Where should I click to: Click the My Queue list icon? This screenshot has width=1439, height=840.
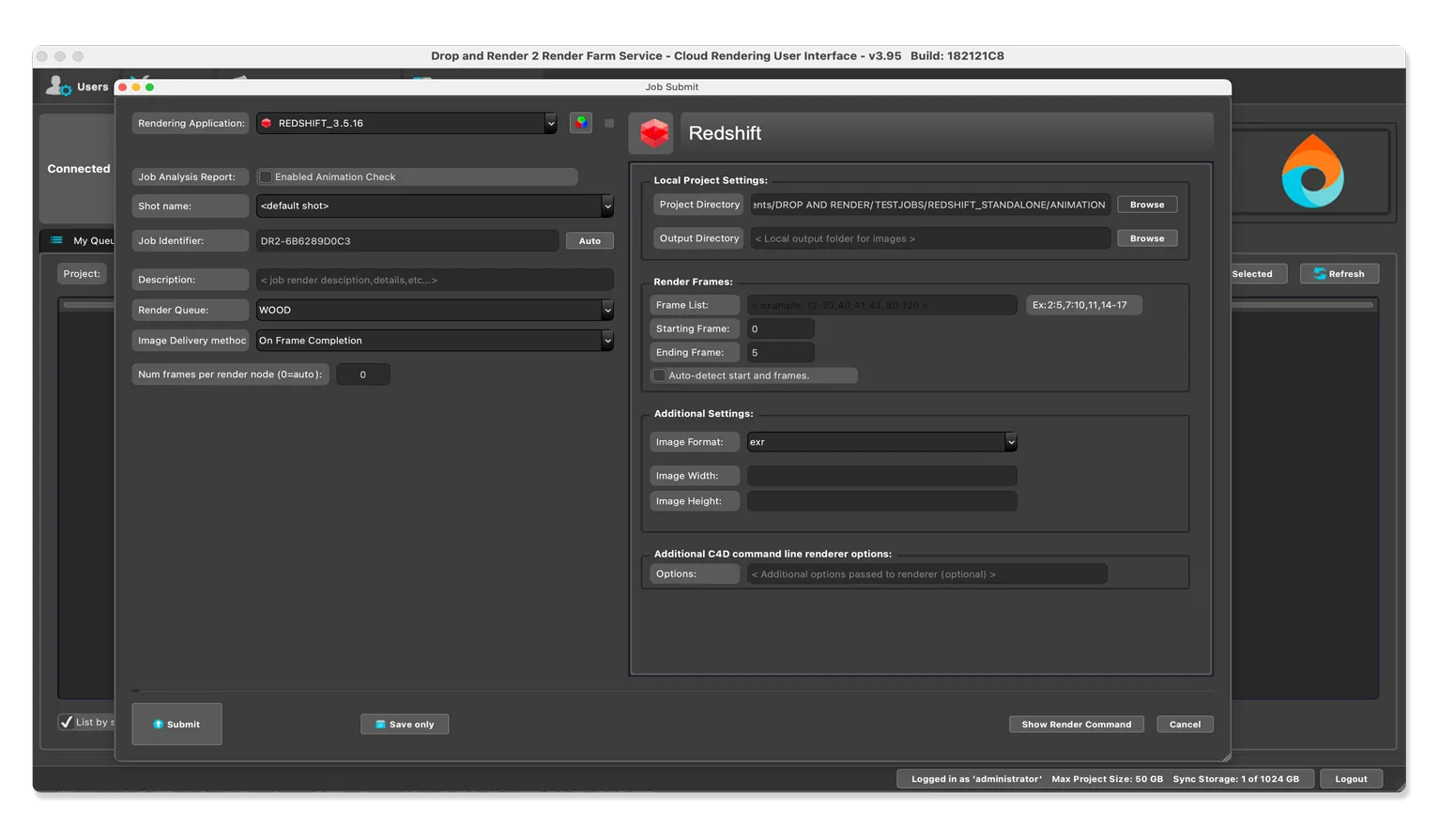click(x=56, y=240)
